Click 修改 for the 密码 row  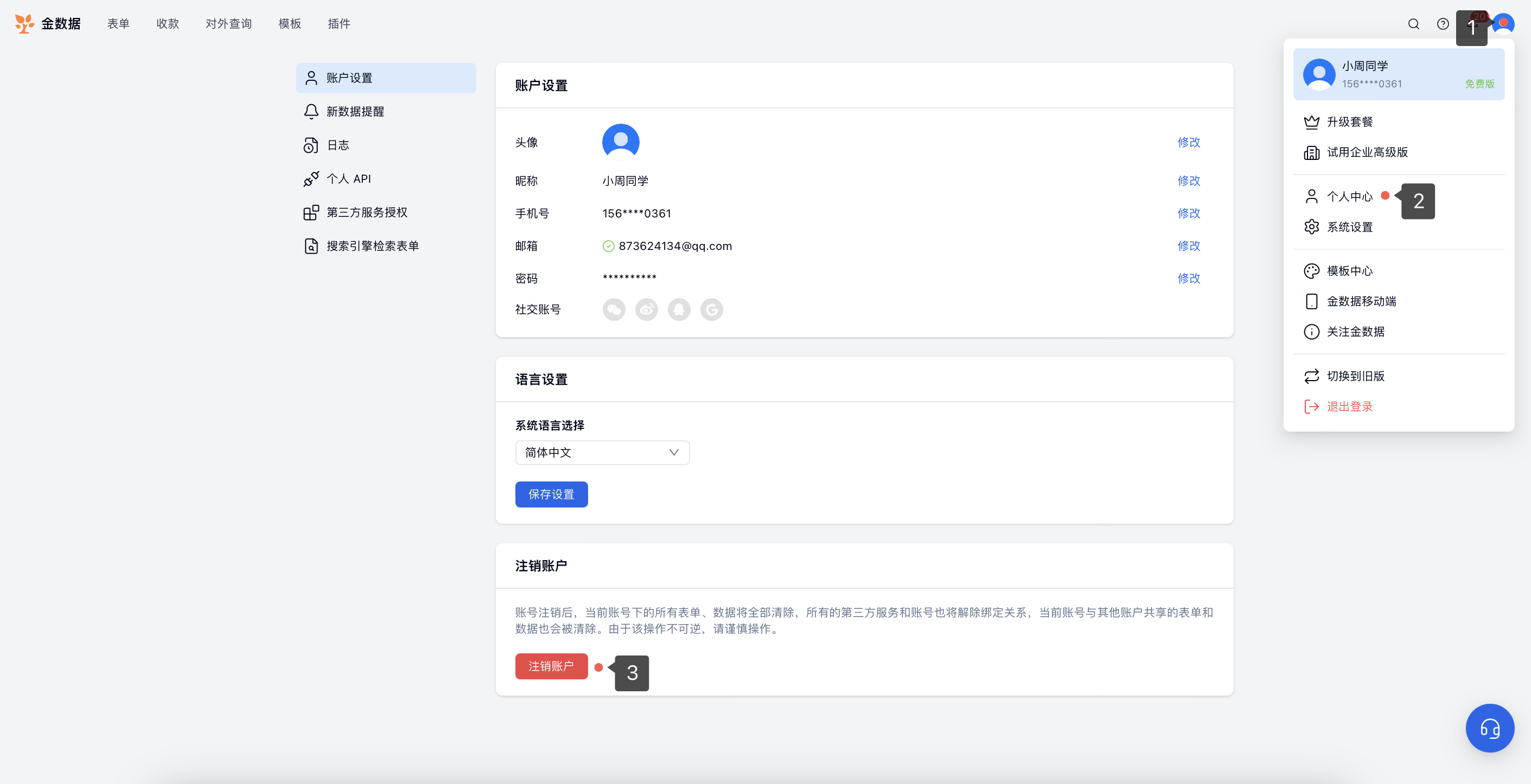tap(1189, 279)
